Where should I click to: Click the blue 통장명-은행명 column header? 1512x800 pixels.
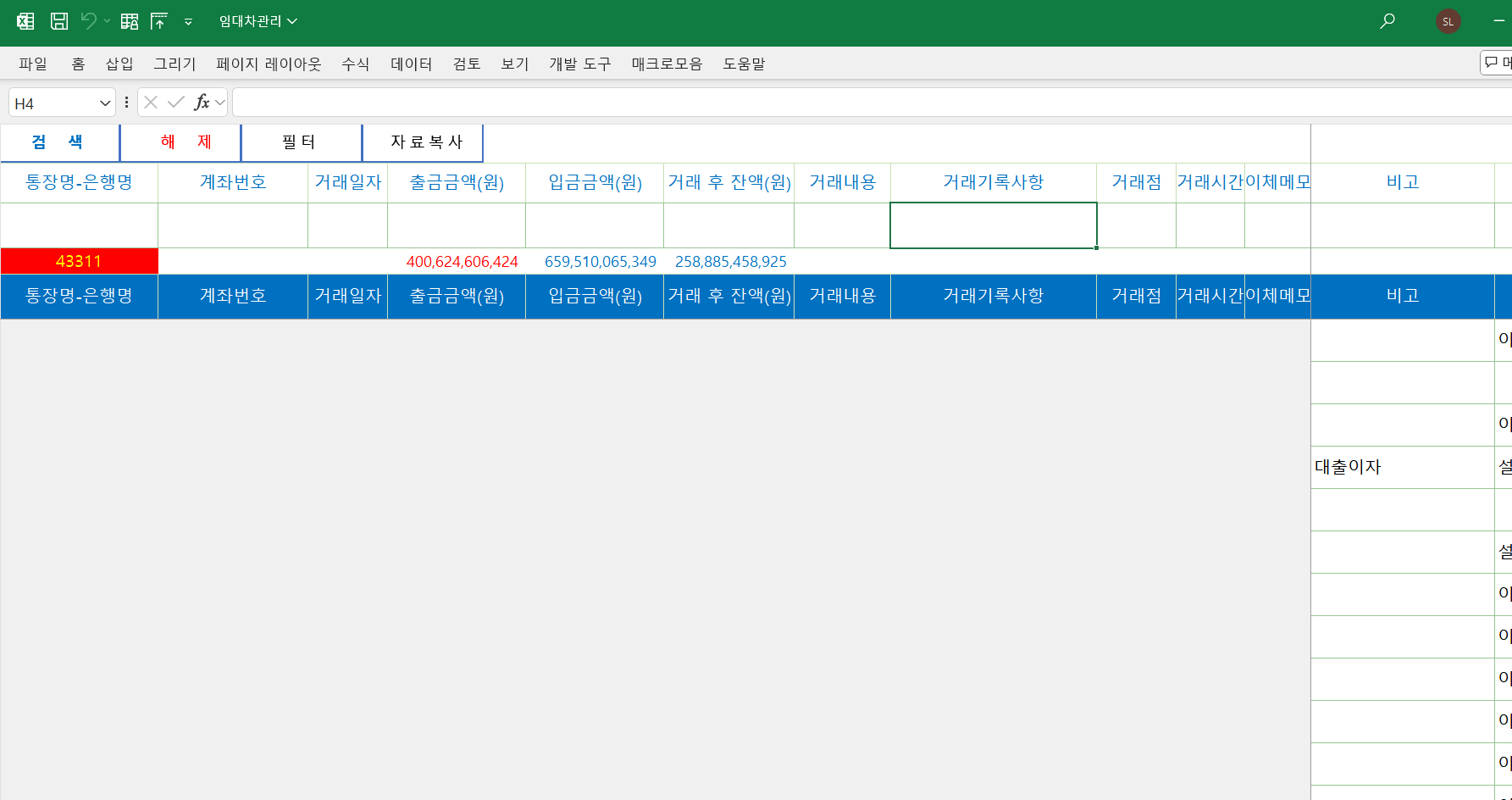pos(79,296)
